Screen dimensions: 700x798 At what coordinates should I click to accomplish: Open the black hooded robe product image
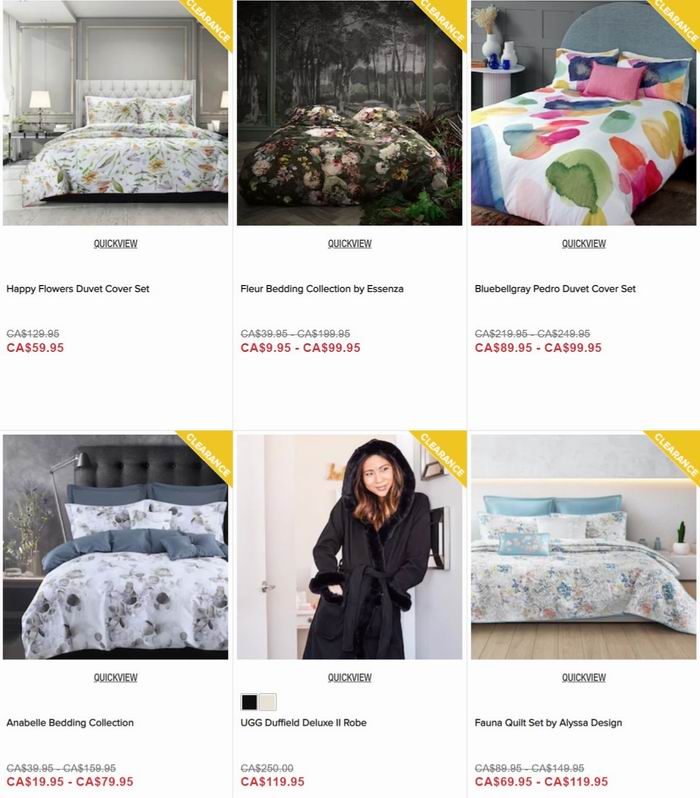(x=350, y=547)
